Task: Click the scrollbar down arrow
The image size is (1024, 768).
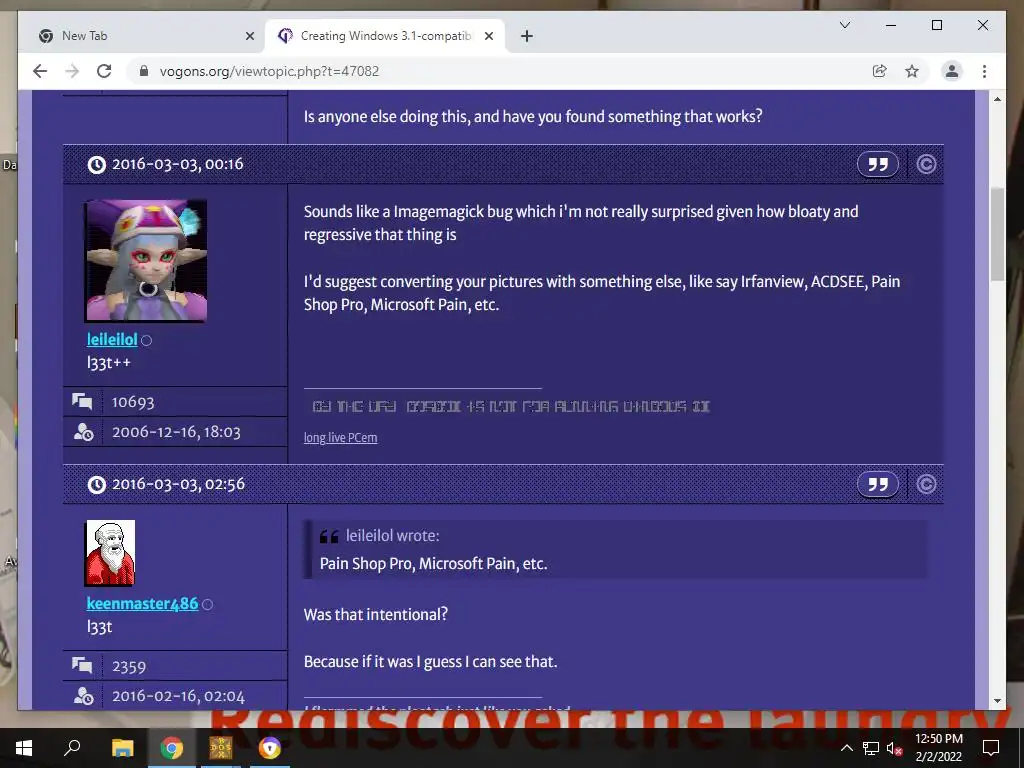Action: 997,701
